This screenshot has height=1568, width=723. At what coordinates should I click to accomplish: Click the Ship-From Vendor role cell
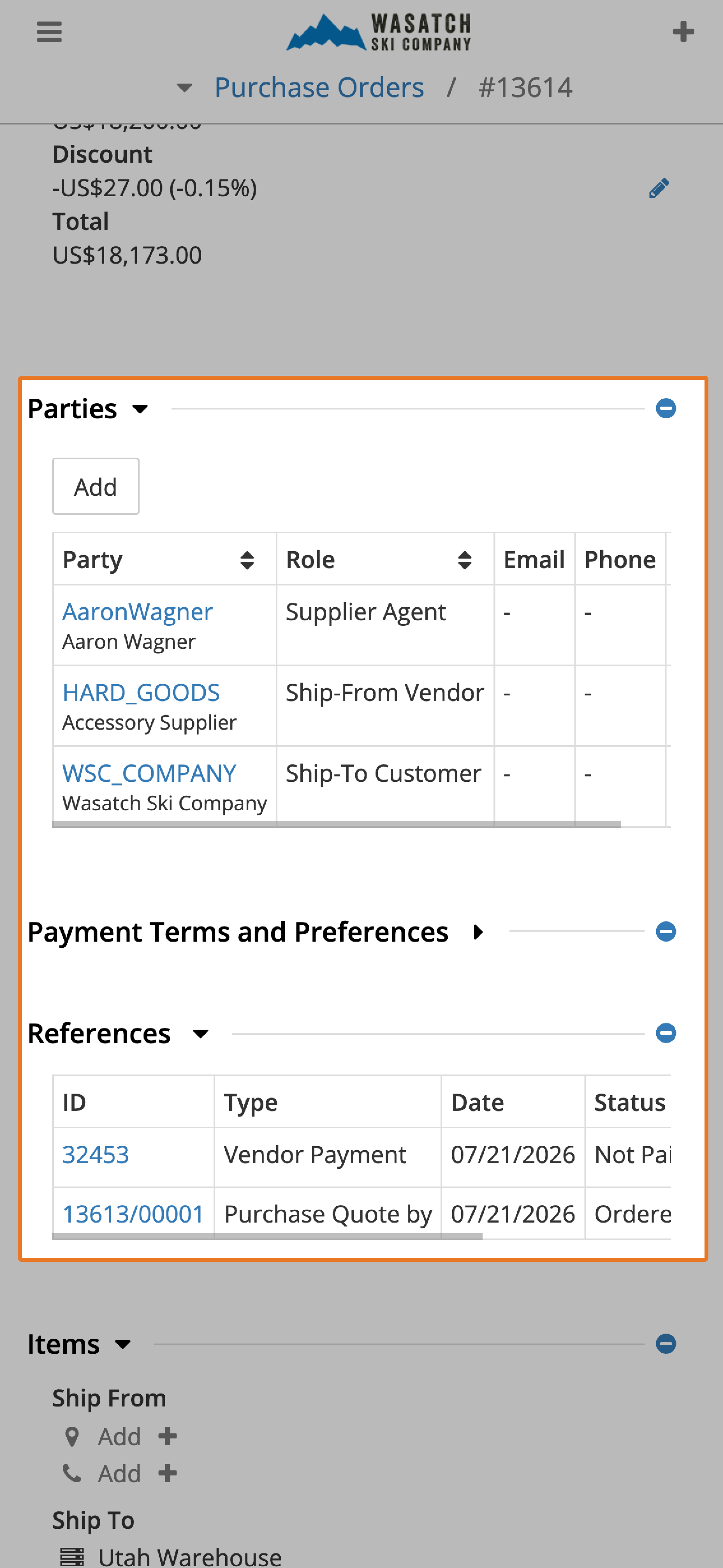tap(385, 706)
